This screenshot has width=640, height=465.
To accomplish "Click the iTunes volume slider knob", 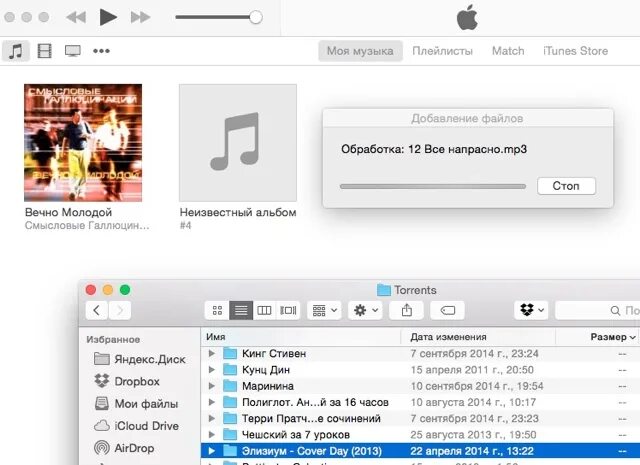I will (256, 17).
